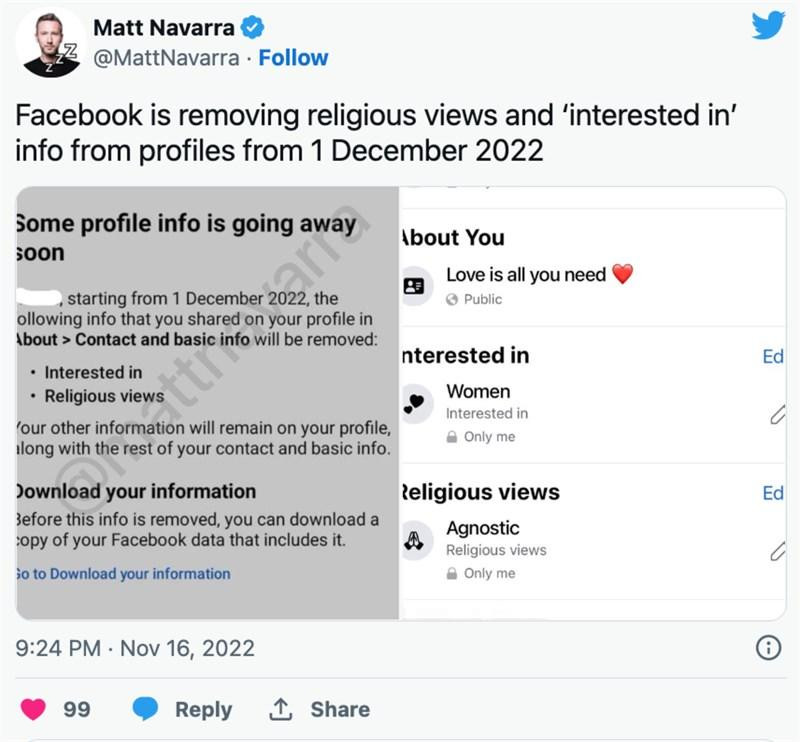Open the tweet info circle icon
Viewport: 800px width, 742px height.
(x=768, y=648)
